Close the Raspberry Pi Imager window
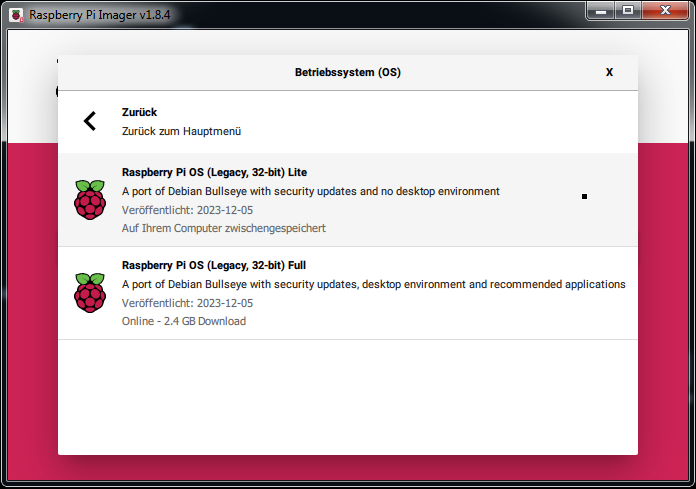The width and height of the screenshot is (696, 489). tap(665, 11)
